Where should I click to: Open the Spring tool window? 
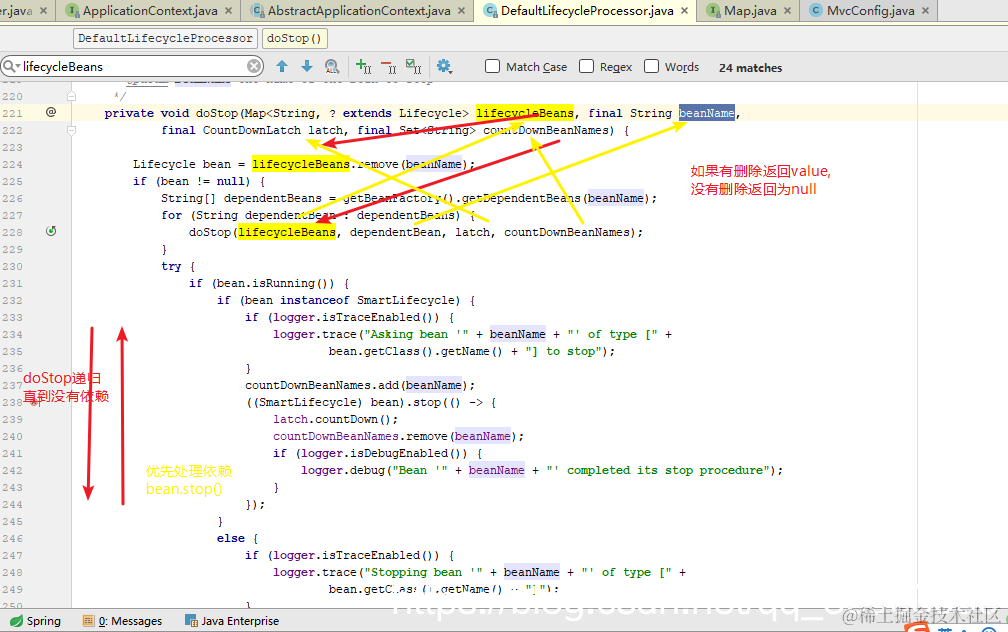pos(35,621)
